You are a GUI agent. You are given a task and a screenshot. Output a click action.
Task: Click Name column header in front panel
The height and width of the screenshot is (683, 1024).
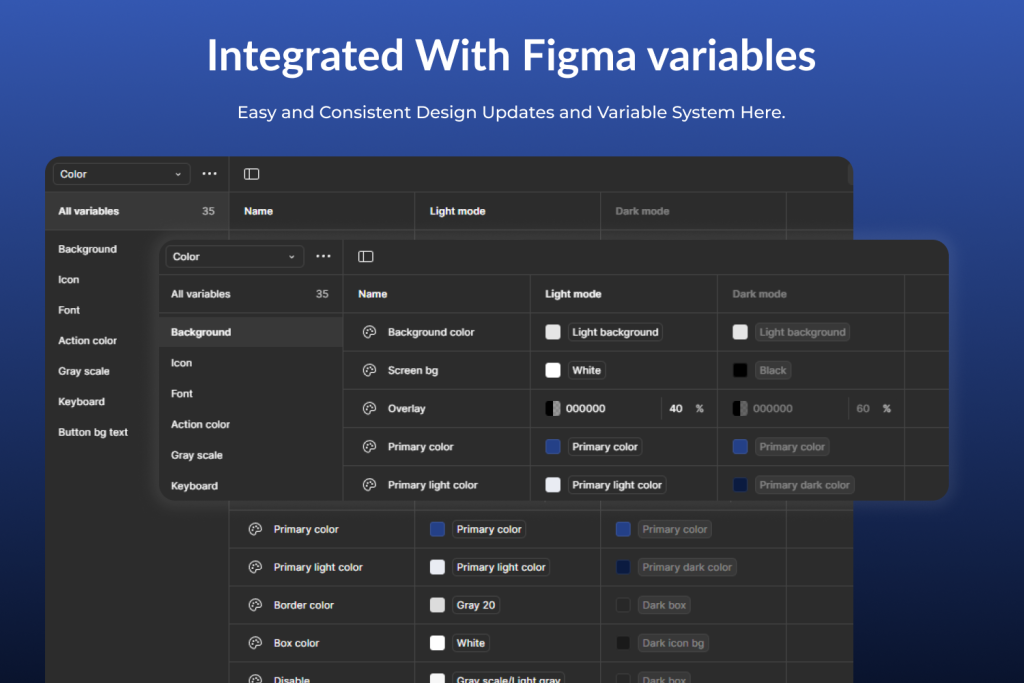click(x=373, y=294)
